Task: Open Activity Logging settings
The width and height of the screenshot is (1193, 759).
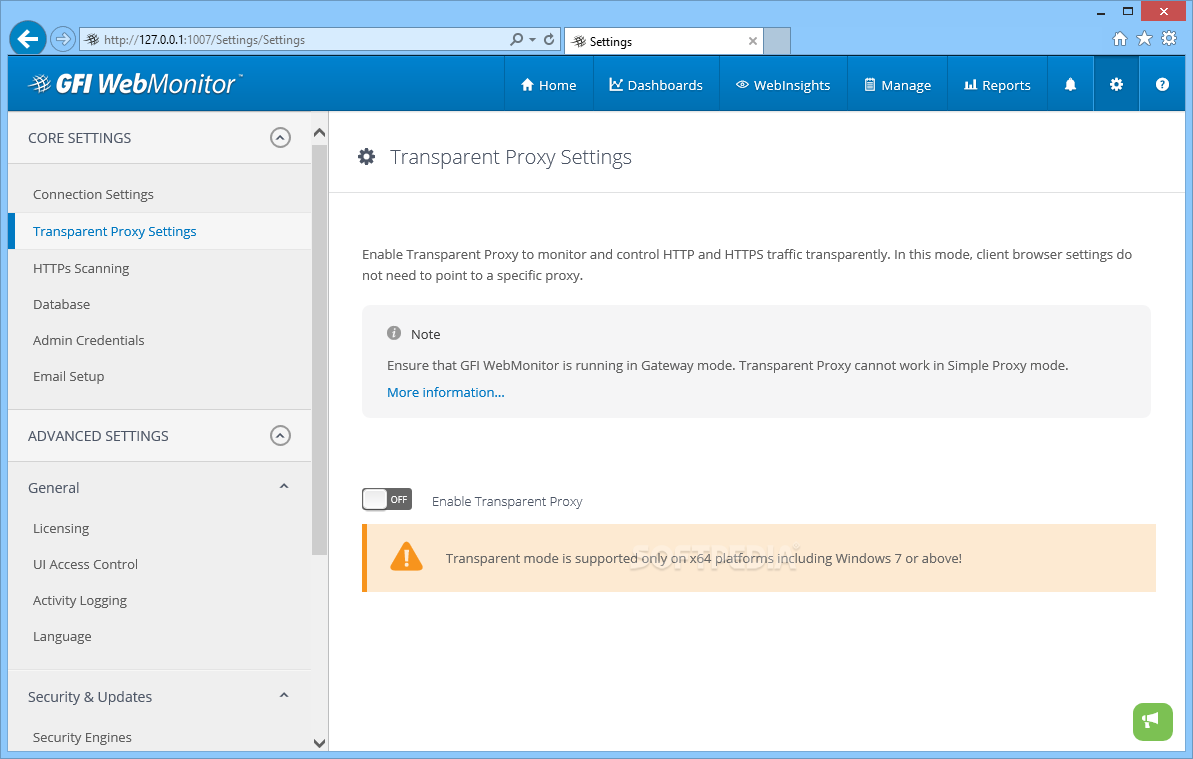Action: click(x=80, y=601)
